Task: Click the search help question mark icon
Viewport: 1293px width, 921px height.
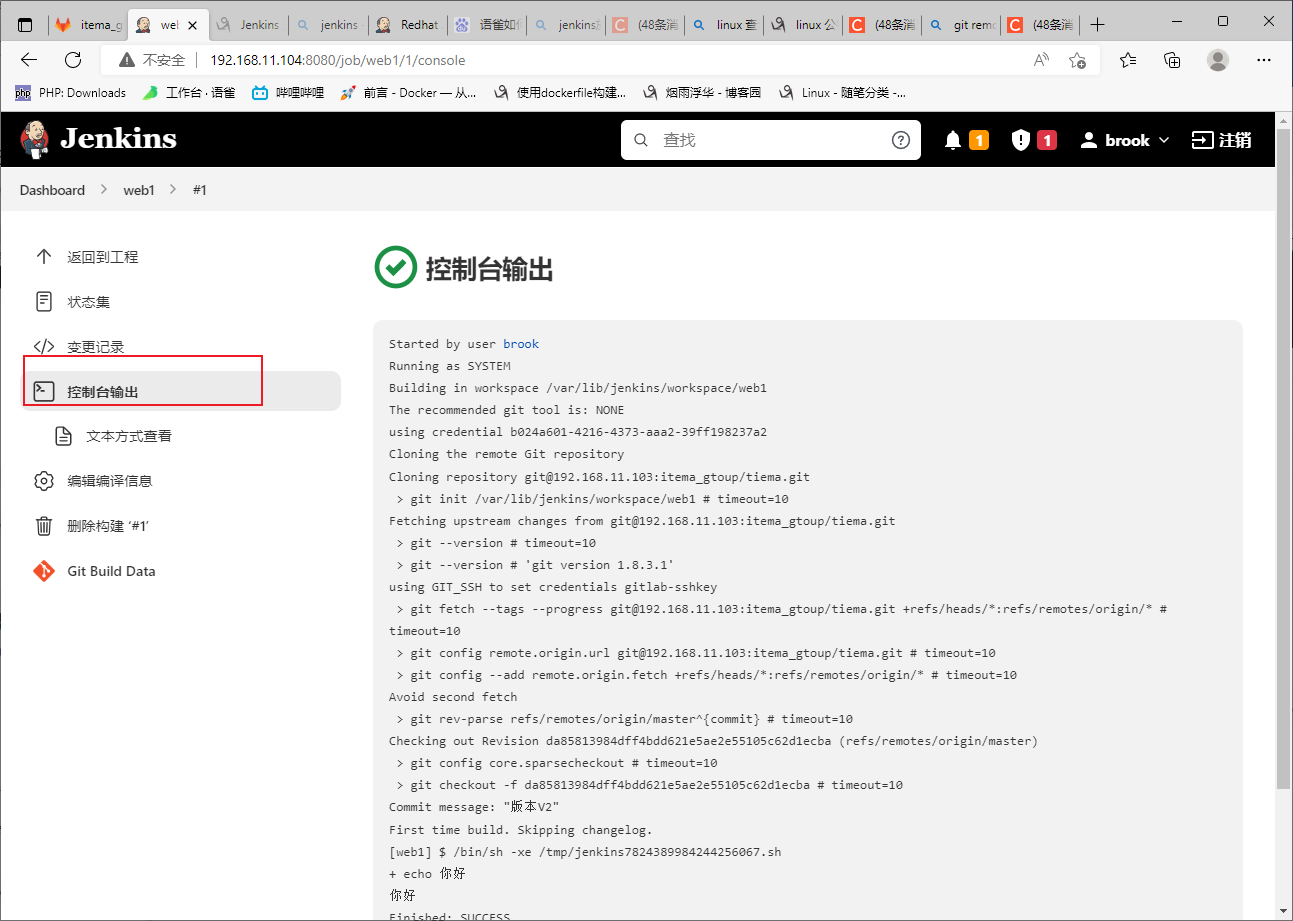Action: pyautogui.click(x=900, y=140)
